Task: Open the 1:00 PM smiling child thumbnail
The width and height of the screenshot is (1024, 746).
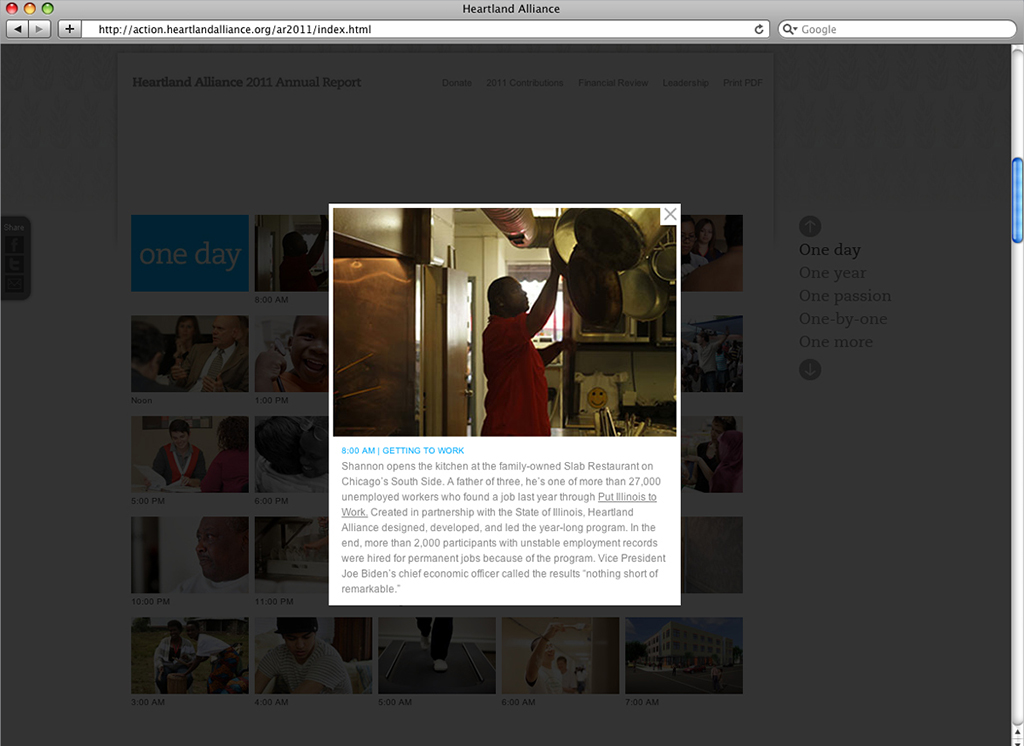Action: (x=291, y=353)
